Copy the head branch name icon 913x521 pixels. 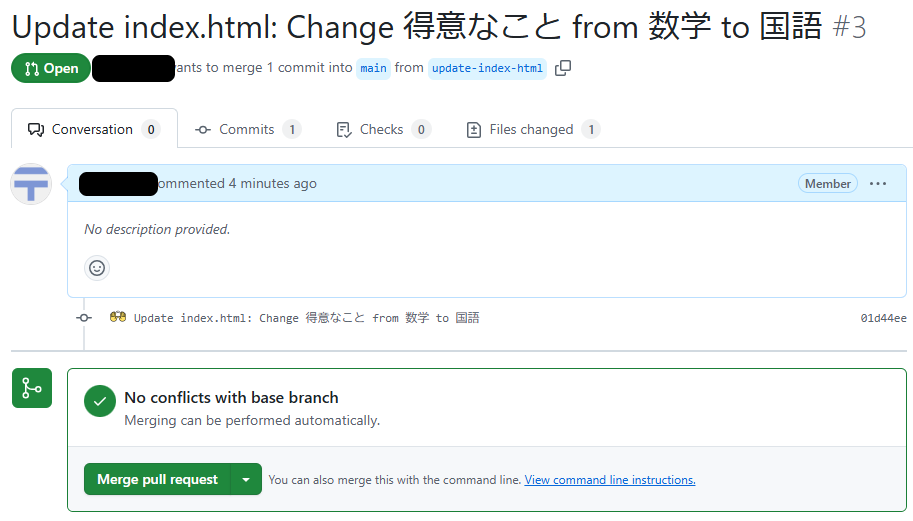pos(563,68)
